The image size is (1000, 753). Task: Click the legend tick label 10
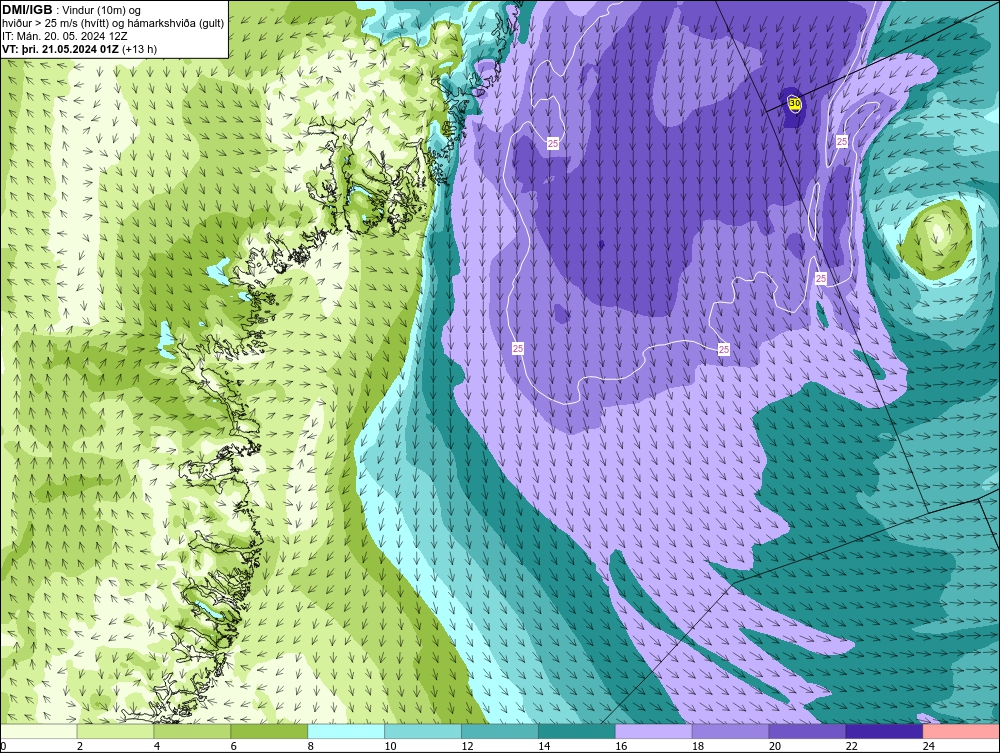(x=390, y=746)
